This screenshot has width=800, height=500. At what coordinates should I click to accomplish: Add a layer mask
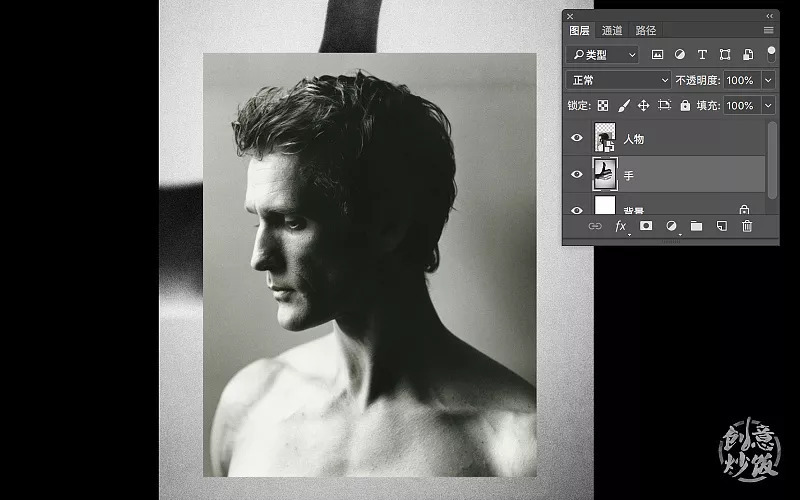pyautogui.click(x=646, y=226)
